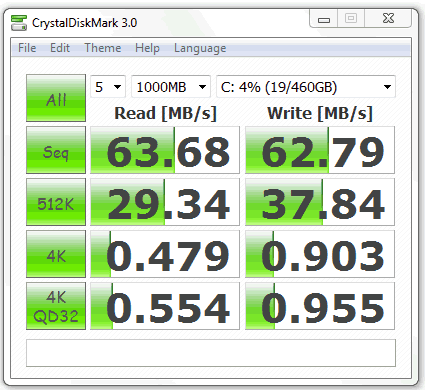Start the 4K random test

pyautogui.click(x=56, y=254)
